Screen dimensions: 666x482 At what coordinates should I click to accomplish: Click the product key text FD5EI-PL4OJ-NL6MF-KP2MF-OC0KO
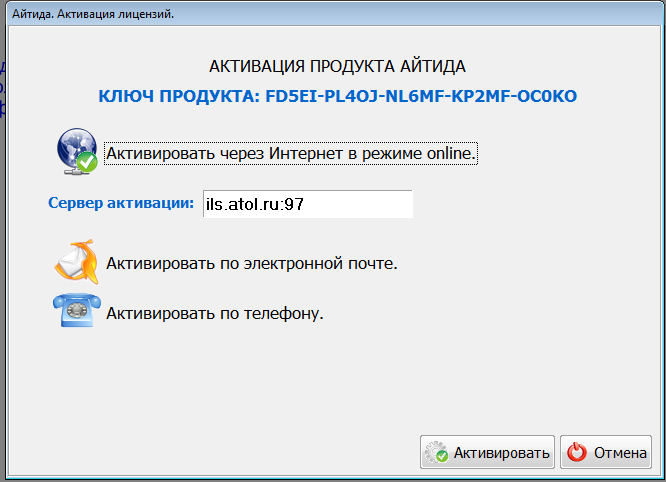pos(421,96)
